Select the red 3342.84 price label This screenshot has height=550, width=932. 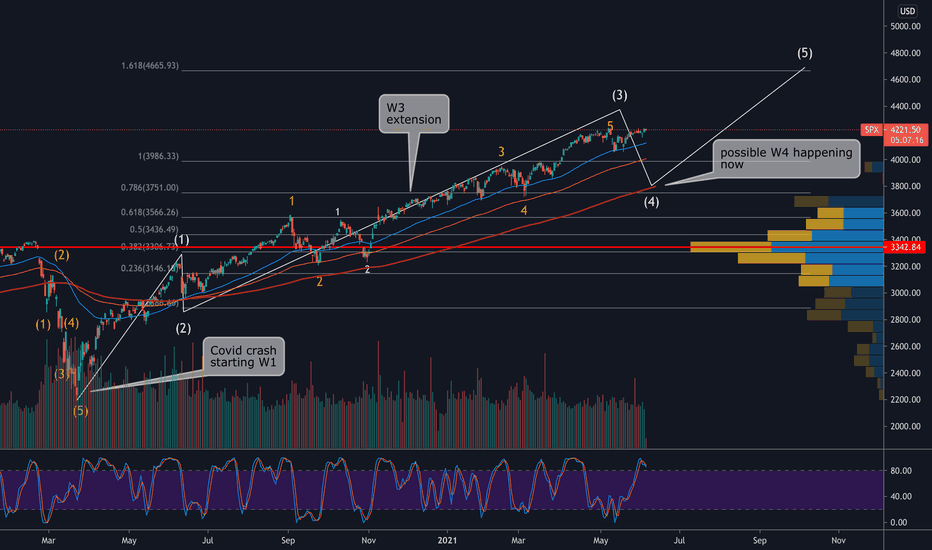tap(906, 247)
